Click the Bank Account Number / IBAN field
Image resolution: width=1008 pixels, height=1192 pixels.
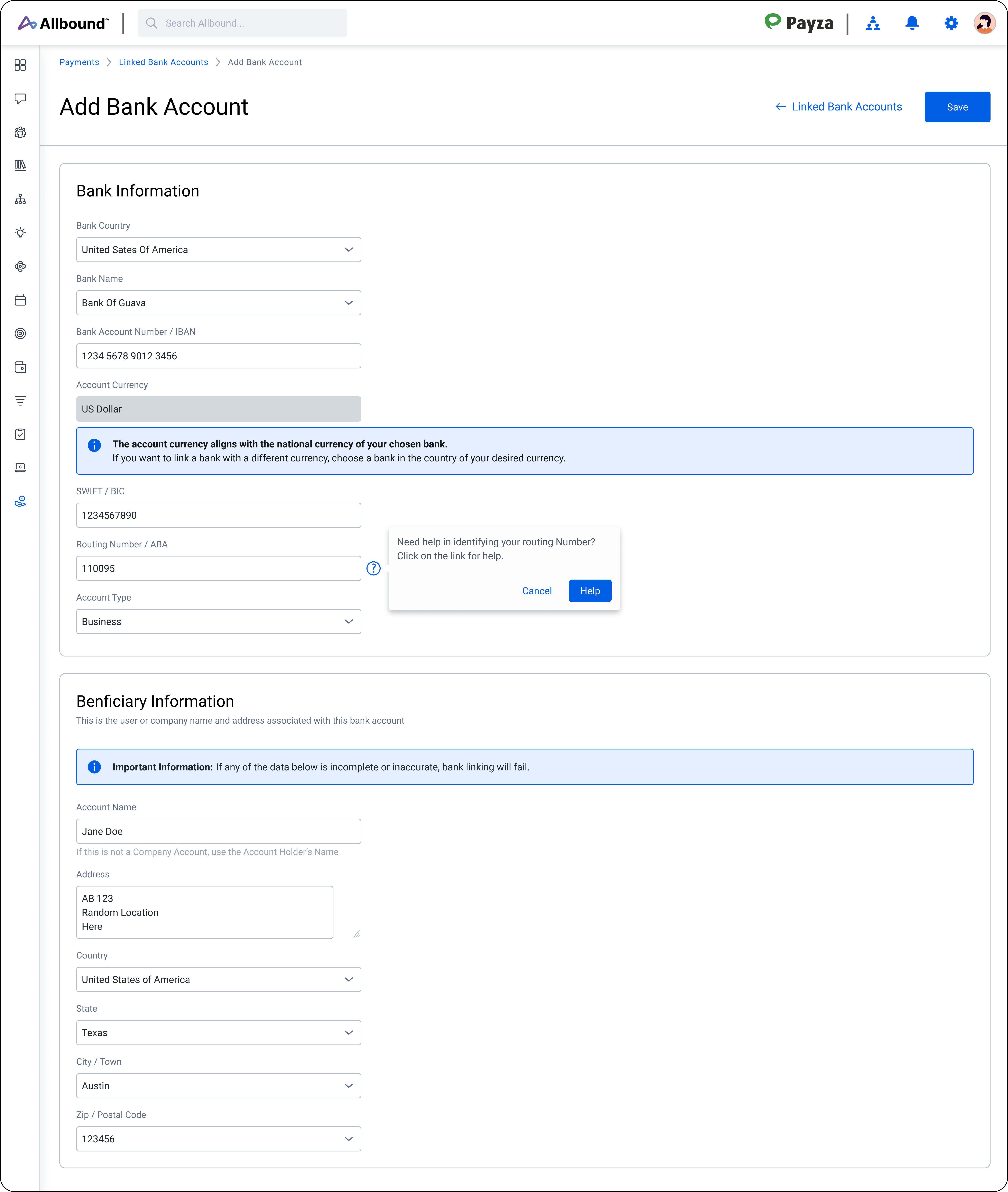coord(218,356)
